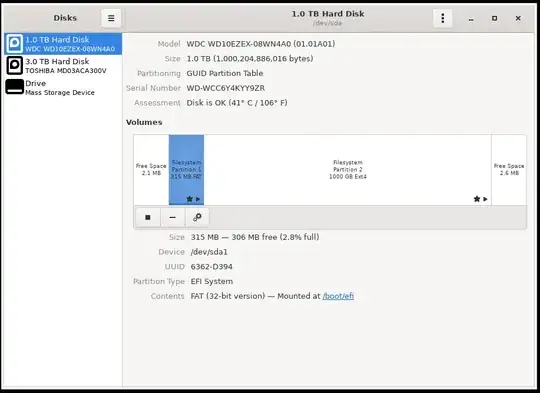This screenshot has width=540, height=393.
Task: Click the 315 MB — 306 MB free text
Action: coord(255,237)
